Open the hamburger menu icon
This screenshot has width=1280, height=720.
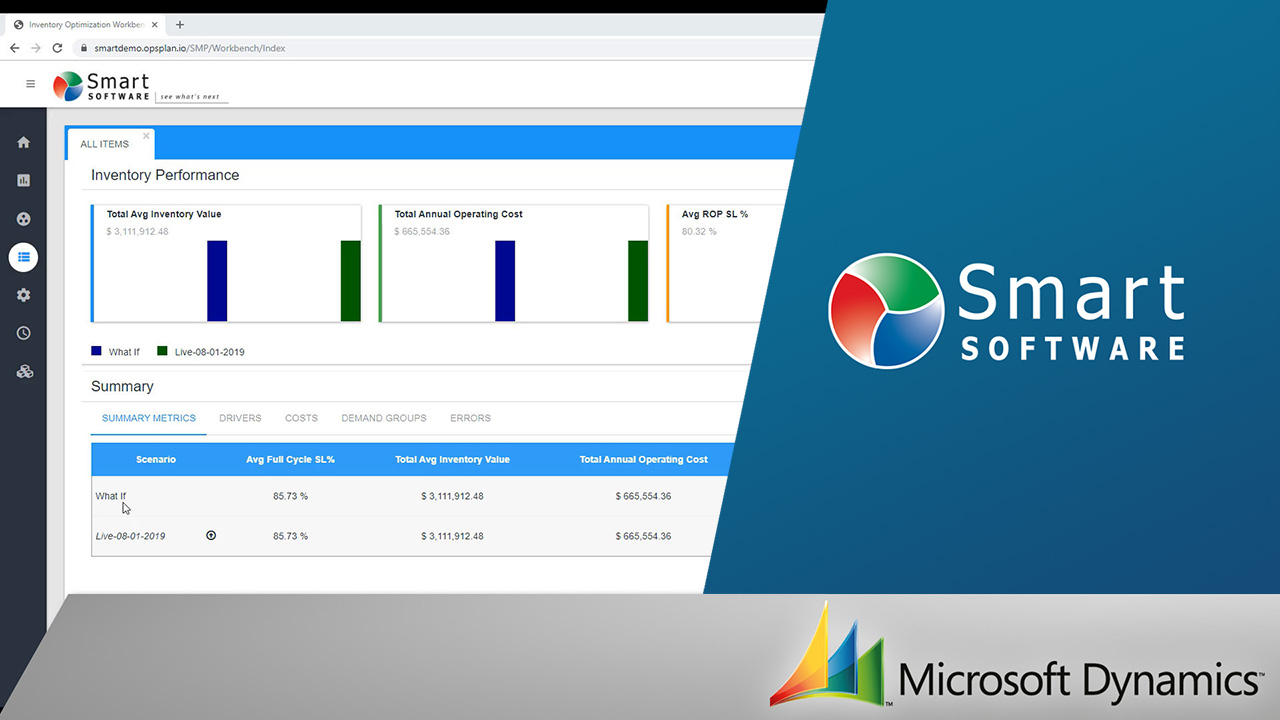pyautogui.click(x=30, y=84)
